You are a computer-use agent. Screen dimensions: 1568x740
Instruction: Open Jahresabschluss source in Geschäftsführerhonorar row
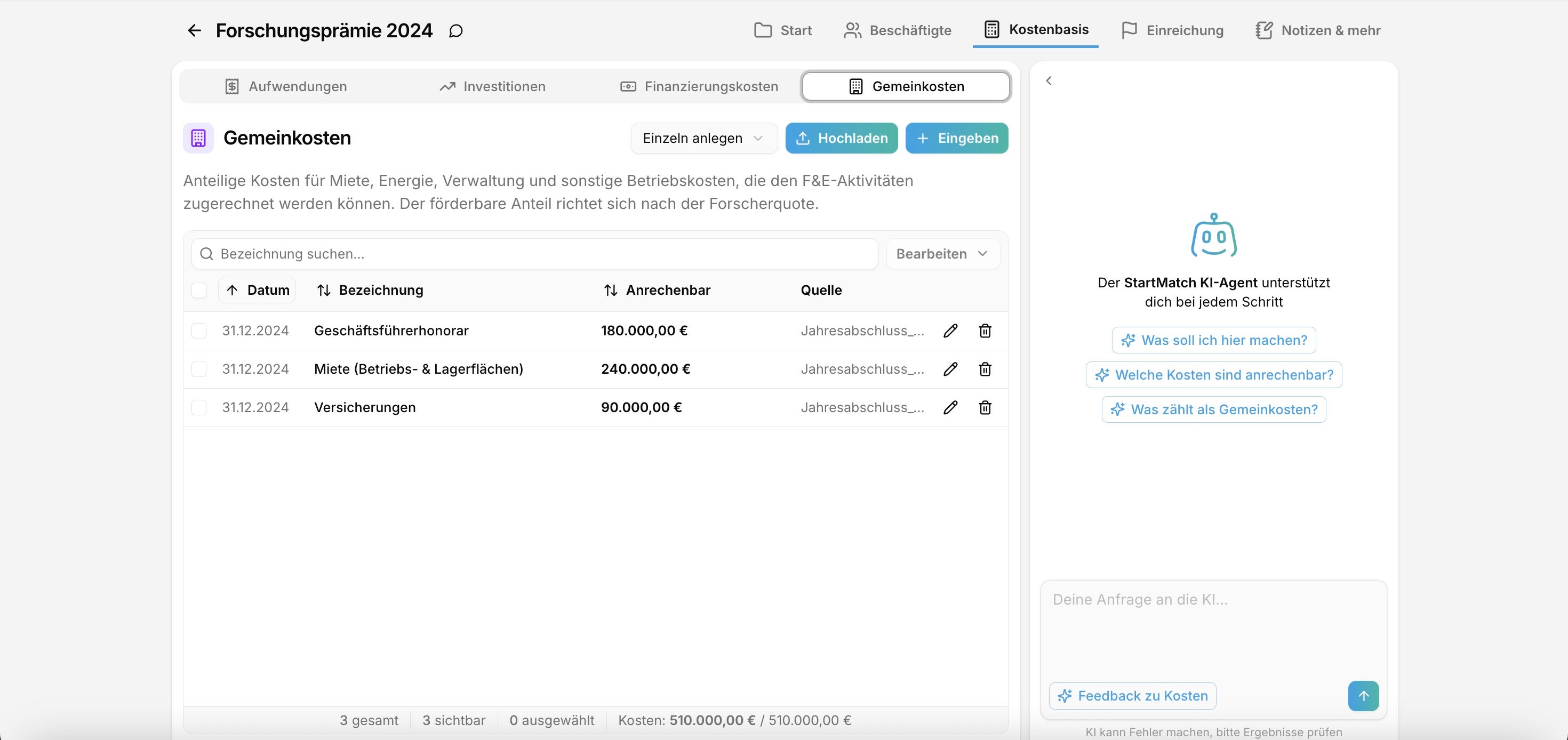pos(862,331)
